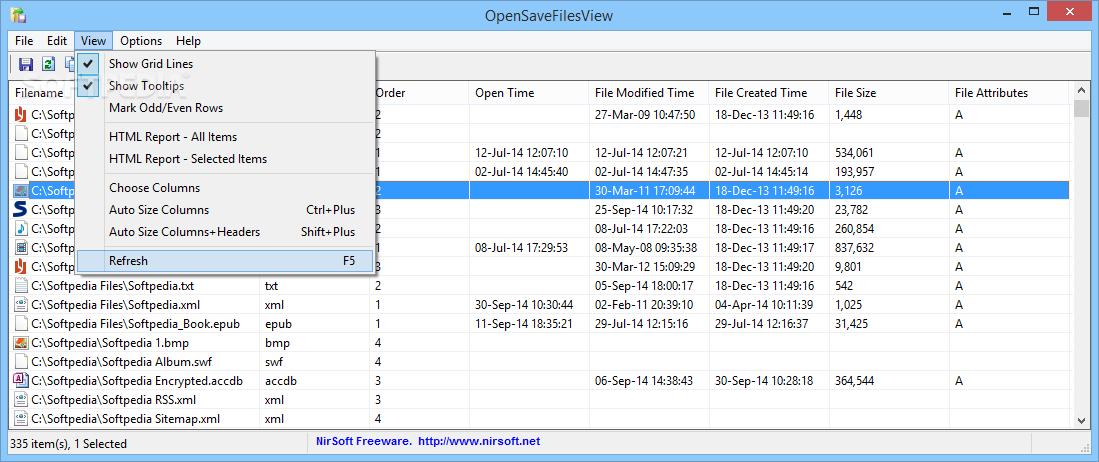Select Auto Size Columns+Headers entry
The image size is (1099, 462).
tap(225, 232)
